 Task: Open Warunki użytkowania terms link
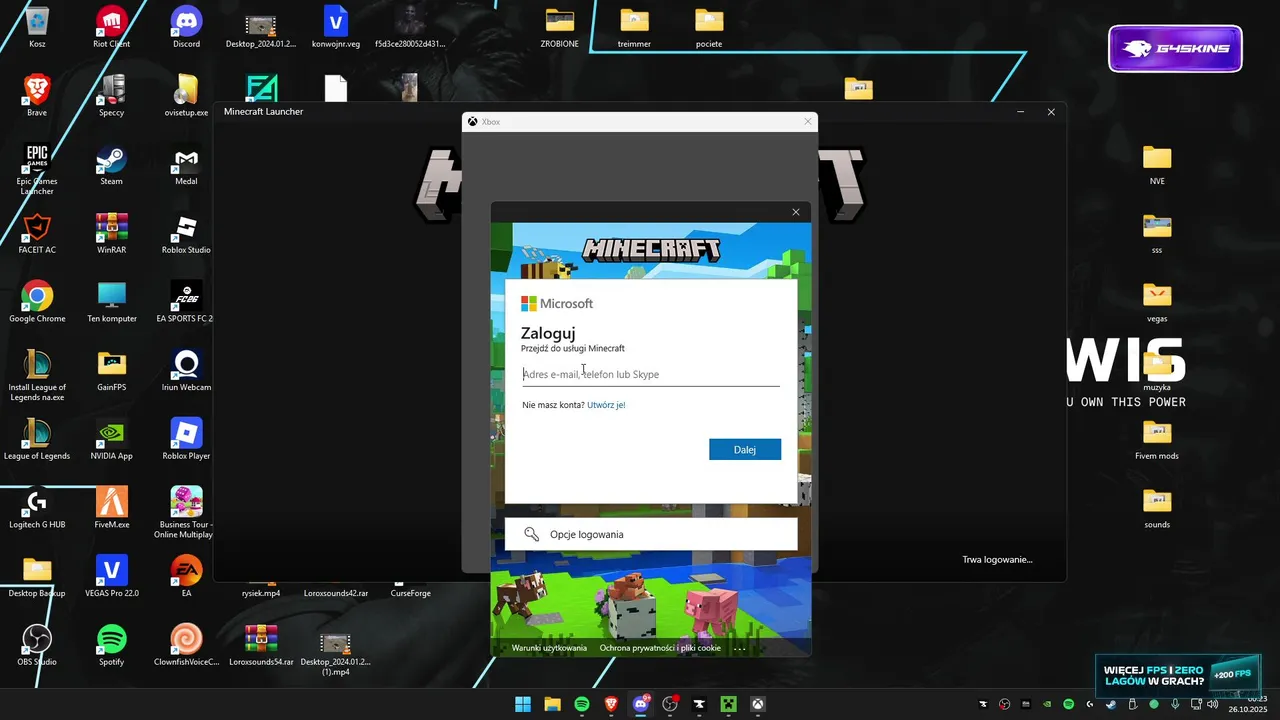coord(549,648)
